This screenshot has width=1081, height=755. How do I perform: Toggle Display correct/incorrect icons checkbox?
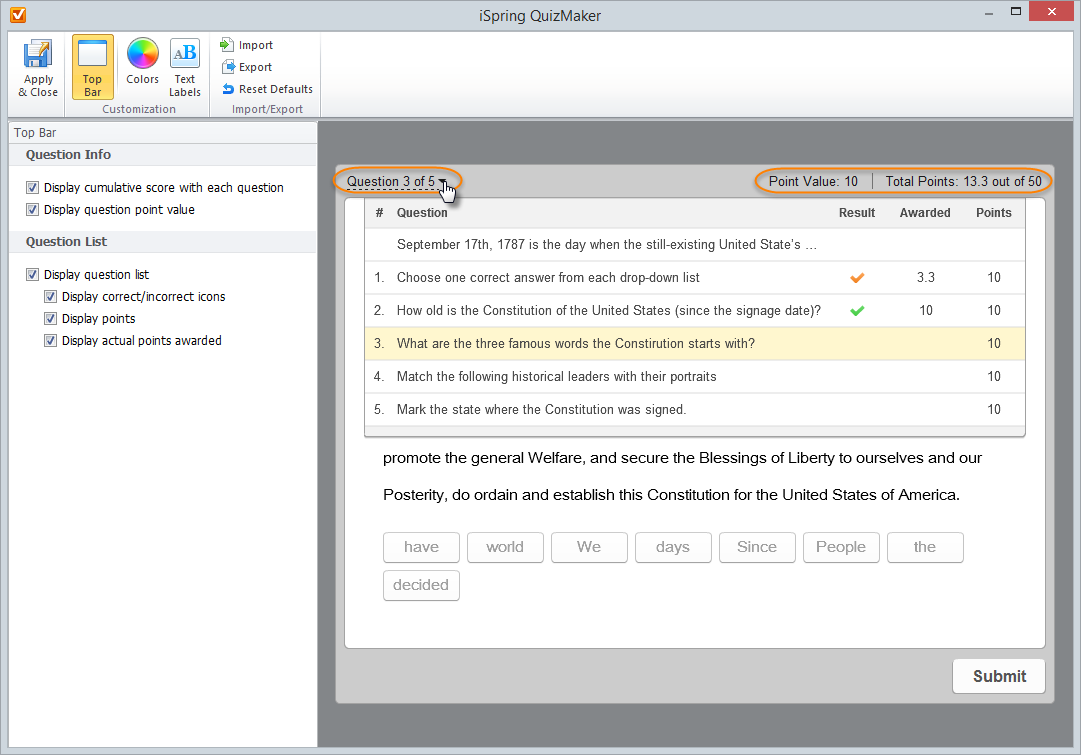(51, 297)
